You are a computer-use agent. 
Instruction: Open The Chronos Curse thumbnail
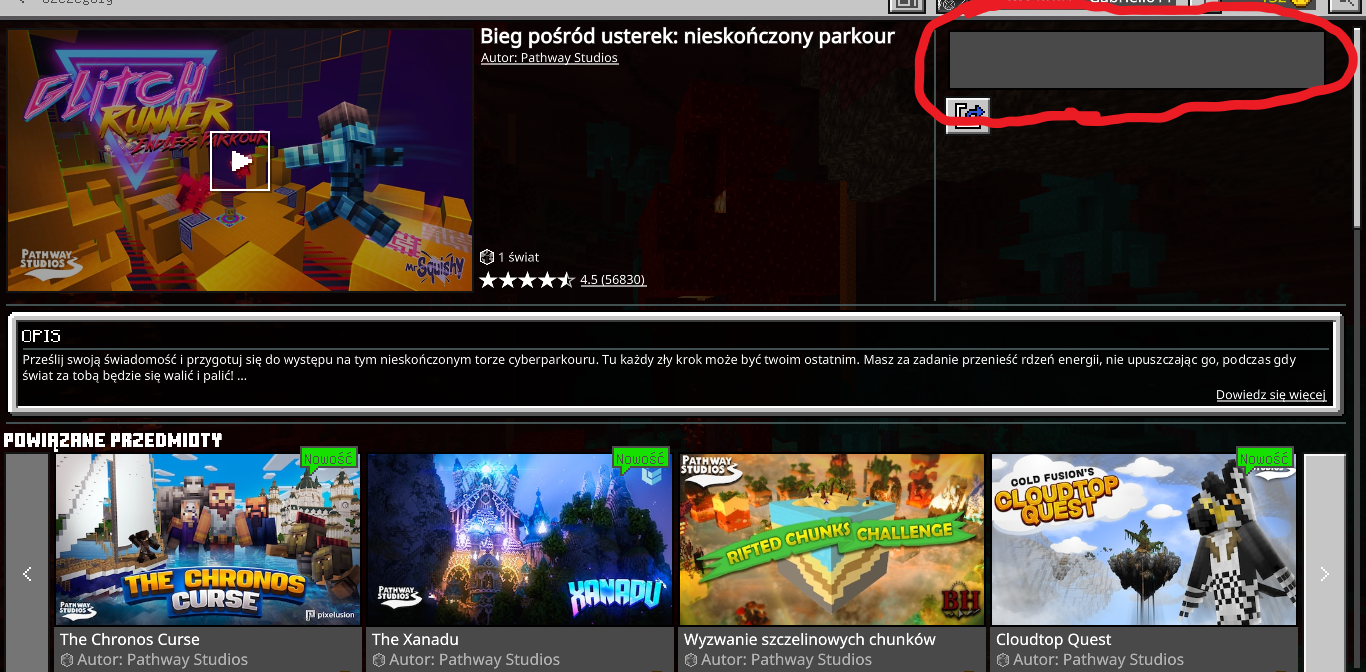tap(208, 540)
